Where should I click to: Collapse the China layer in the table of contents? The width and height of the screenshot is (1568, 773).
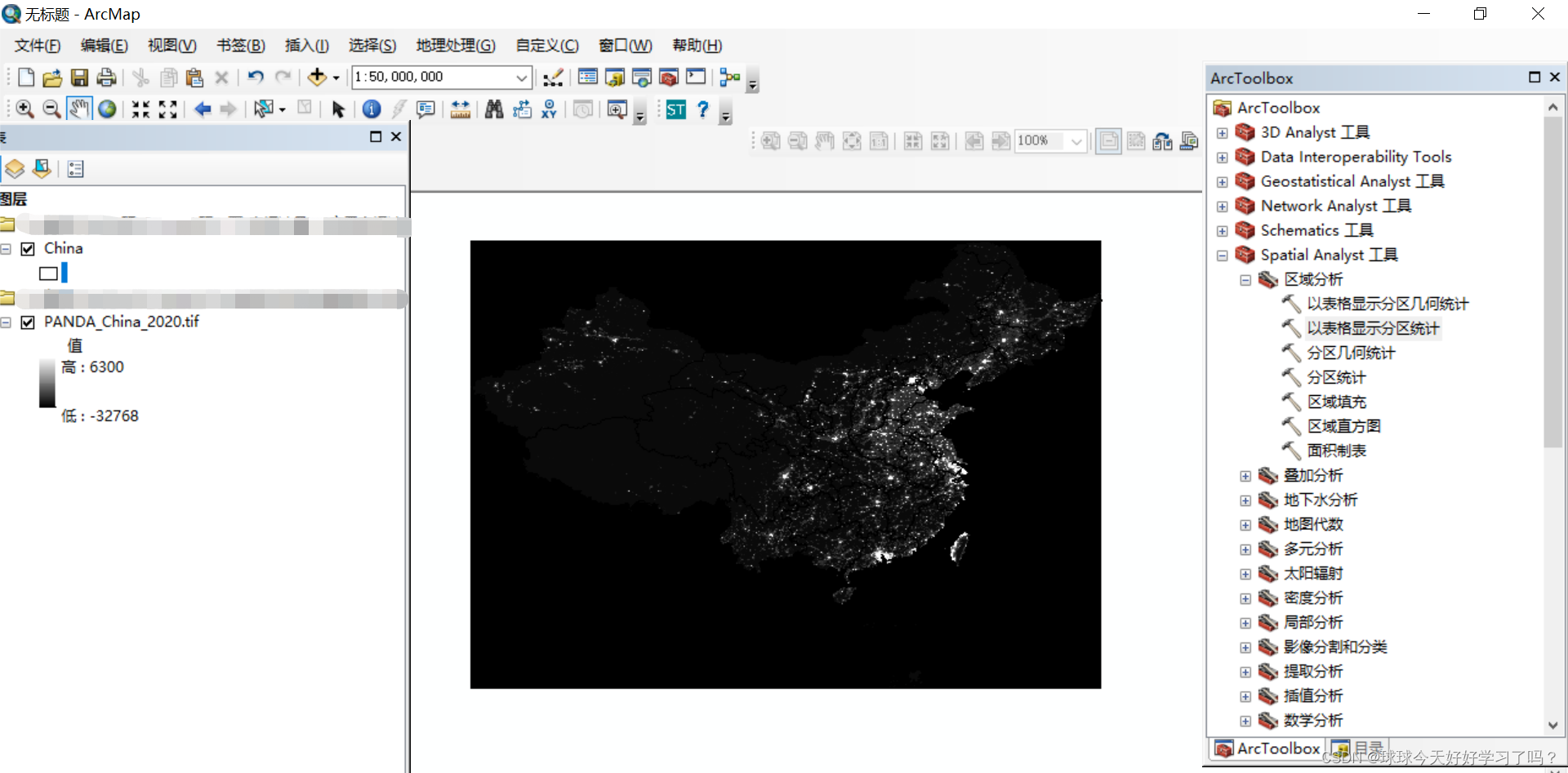(6, 249)
